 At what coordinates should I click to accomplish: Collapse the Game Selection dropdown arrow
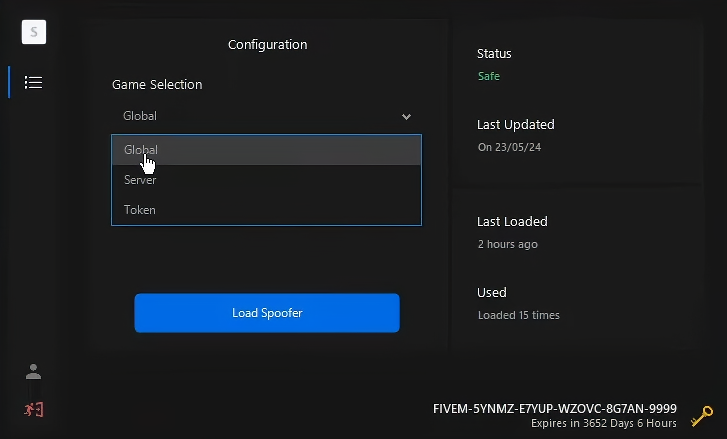coord(406,116)
